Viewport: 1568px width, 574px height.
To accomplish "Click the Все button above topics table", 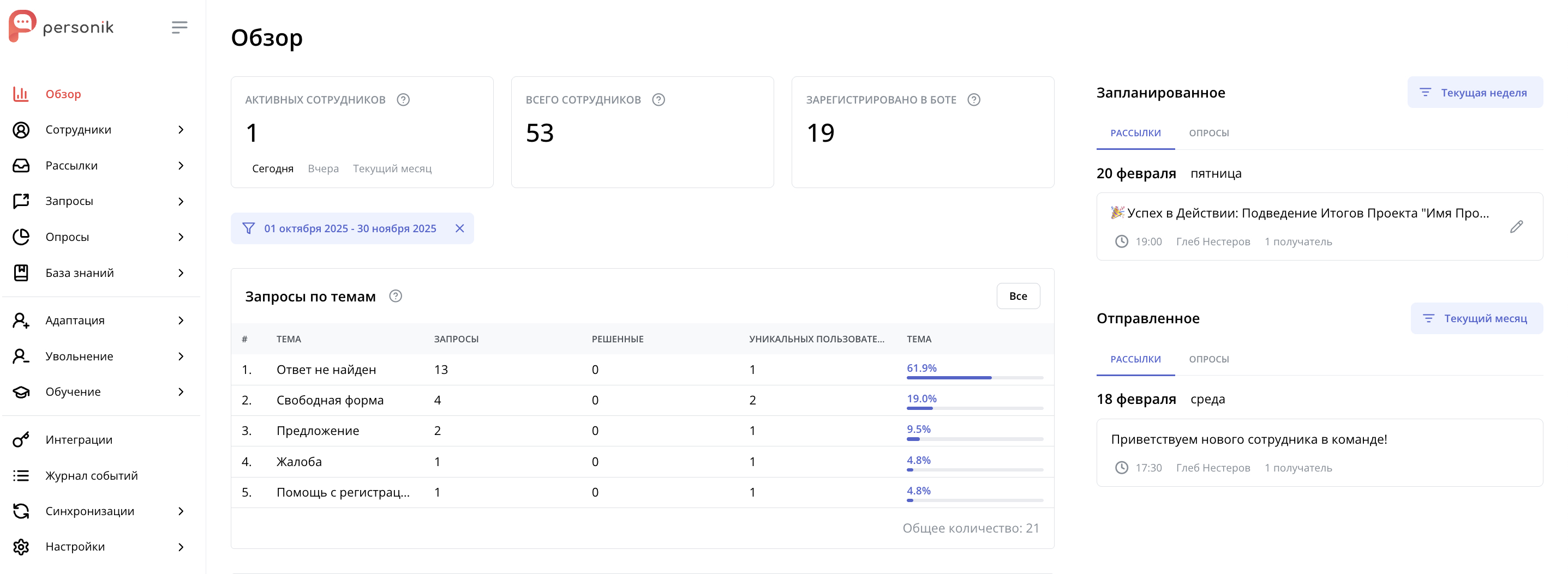I will click(x=1018, y=296).
